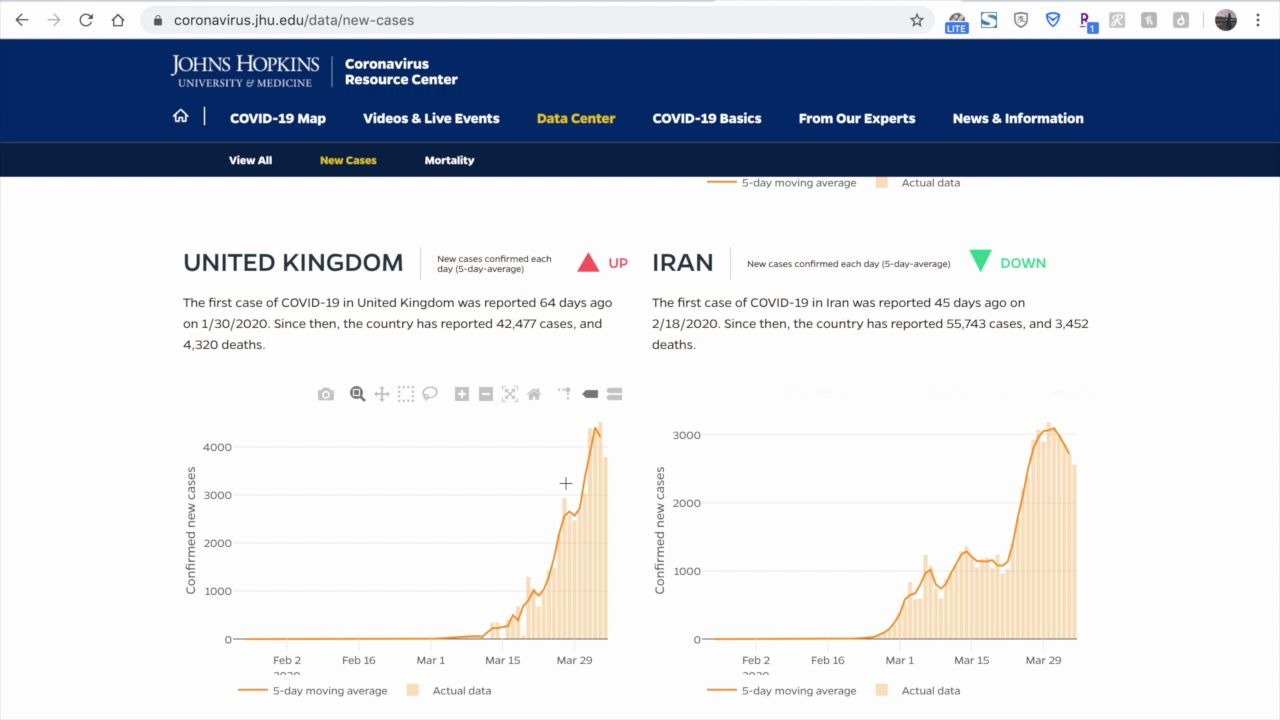Click 'Mar 15' label on Iran chart

[971, 660]
